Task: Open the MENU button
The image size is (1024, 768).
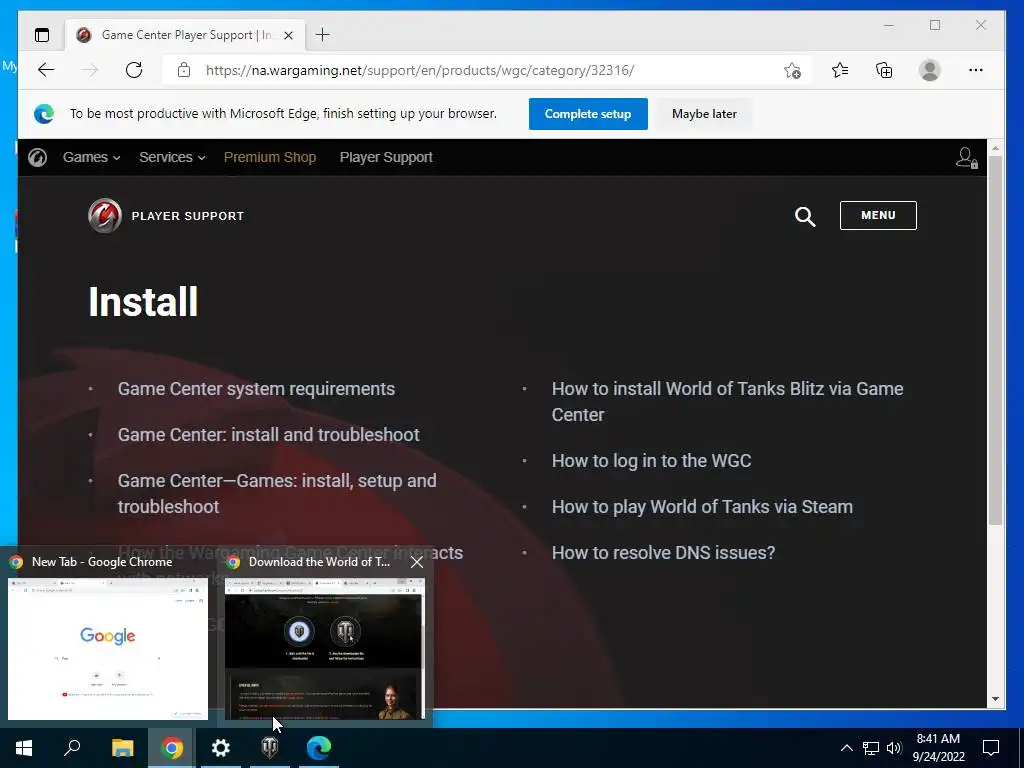Action: click(x=878, y=216)
